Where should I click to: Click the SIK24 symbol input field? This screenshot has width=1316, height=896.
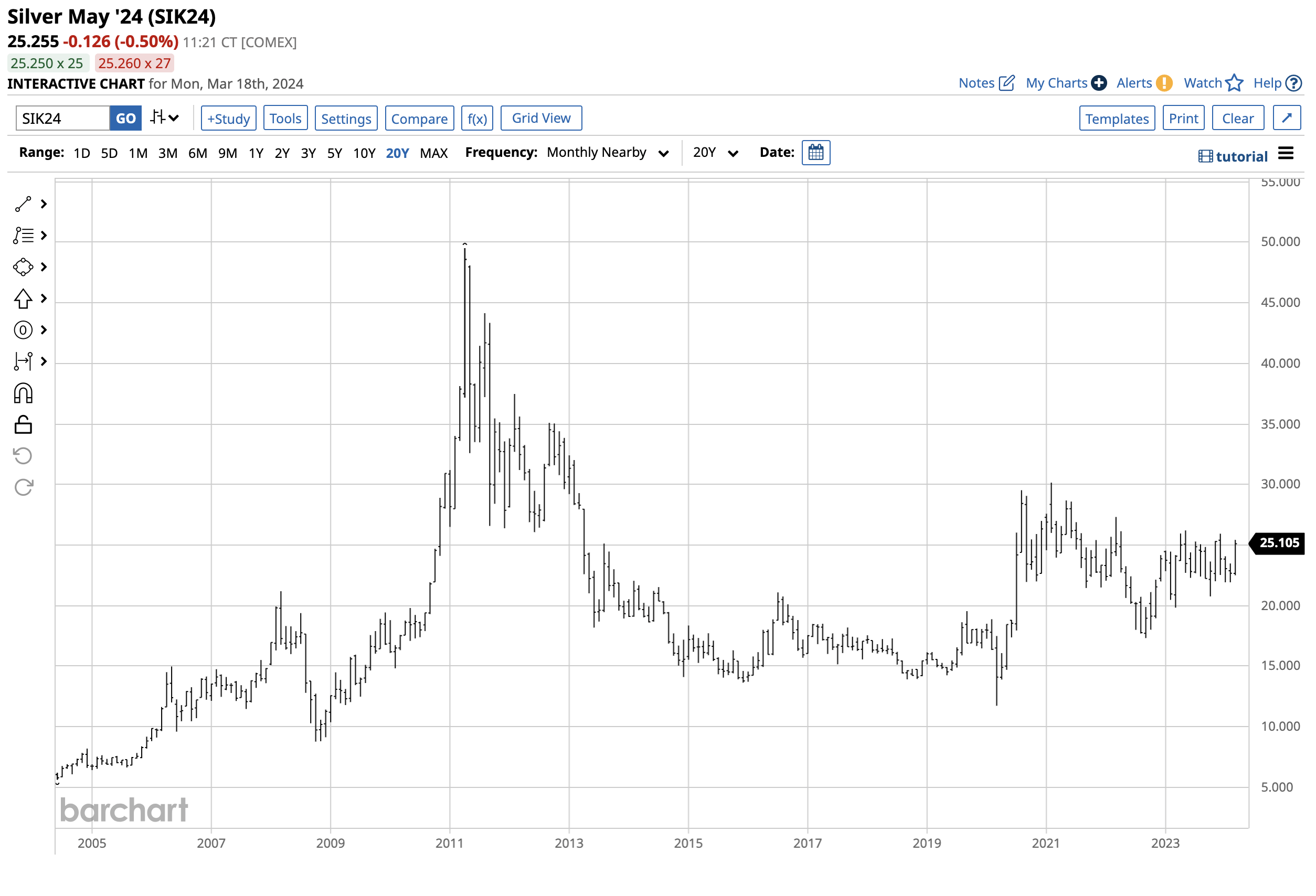[x=62, y=119]
